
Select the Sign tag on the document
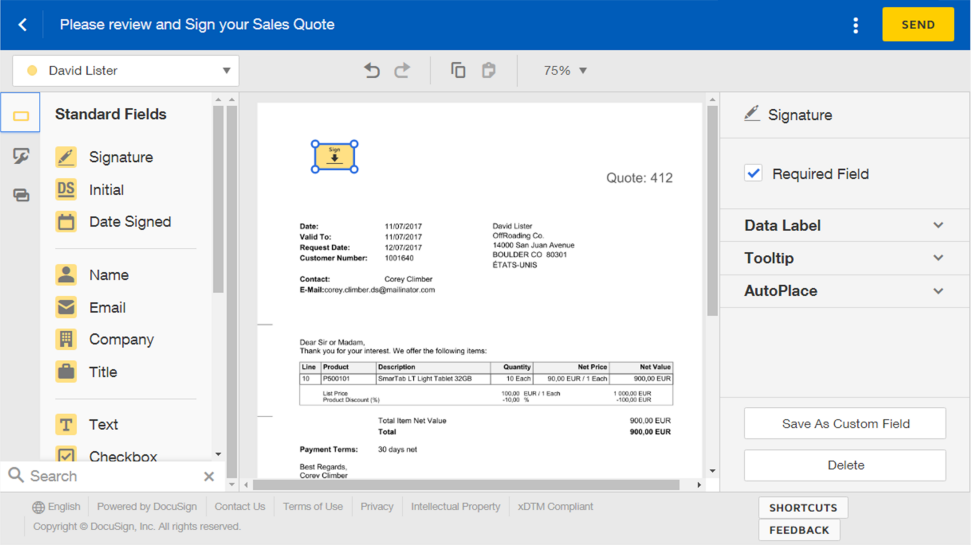tap(334, 157)
